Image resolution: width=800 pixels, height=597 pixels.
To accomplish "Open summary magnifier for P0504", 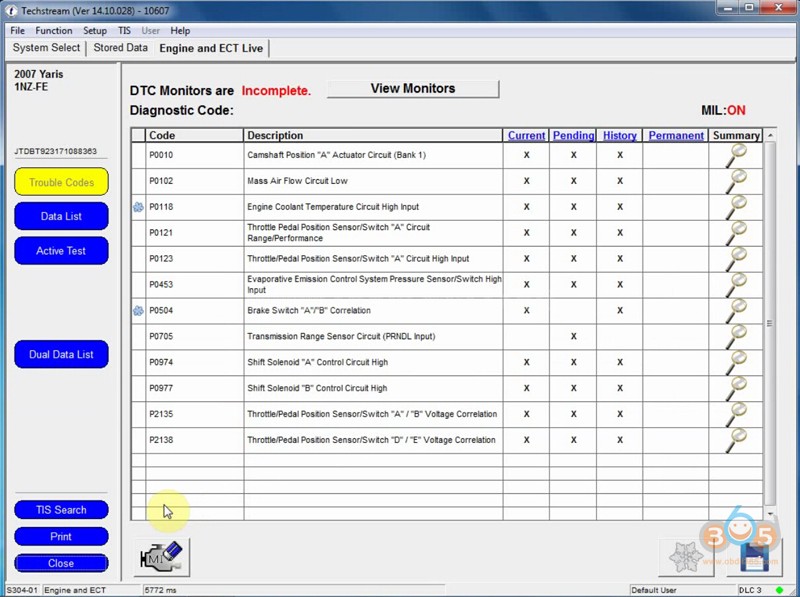I will coord(736,311).
